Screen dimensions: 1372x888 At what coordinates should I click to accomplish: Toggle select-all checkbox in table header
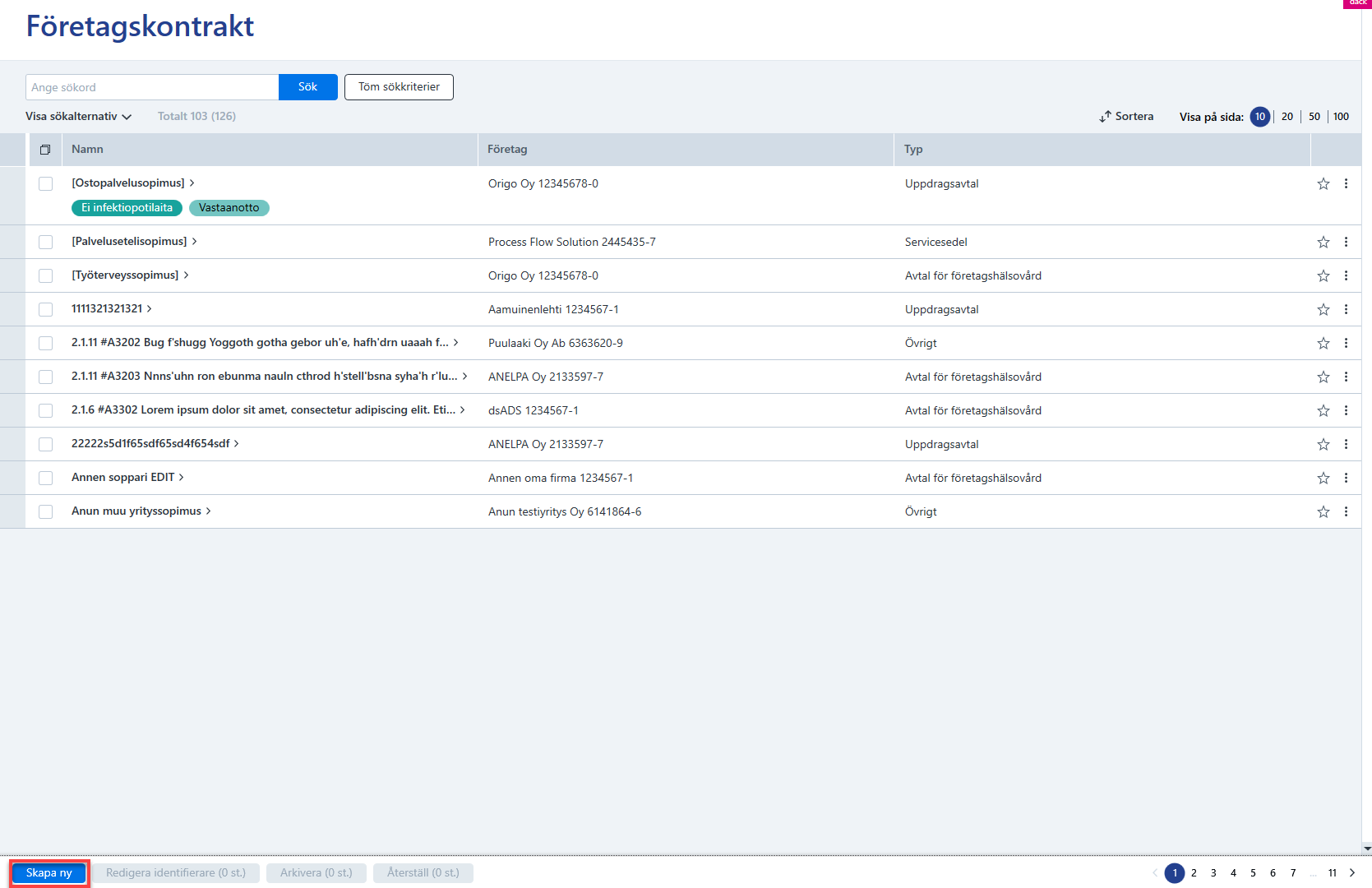(45, 150)
